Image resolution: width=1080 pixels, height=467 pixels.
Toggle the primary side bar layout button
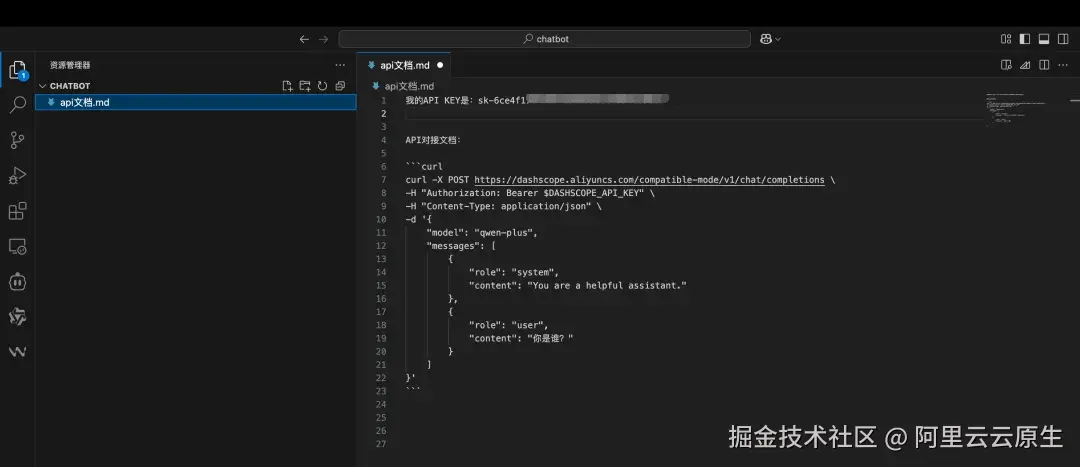point(1025,39)
